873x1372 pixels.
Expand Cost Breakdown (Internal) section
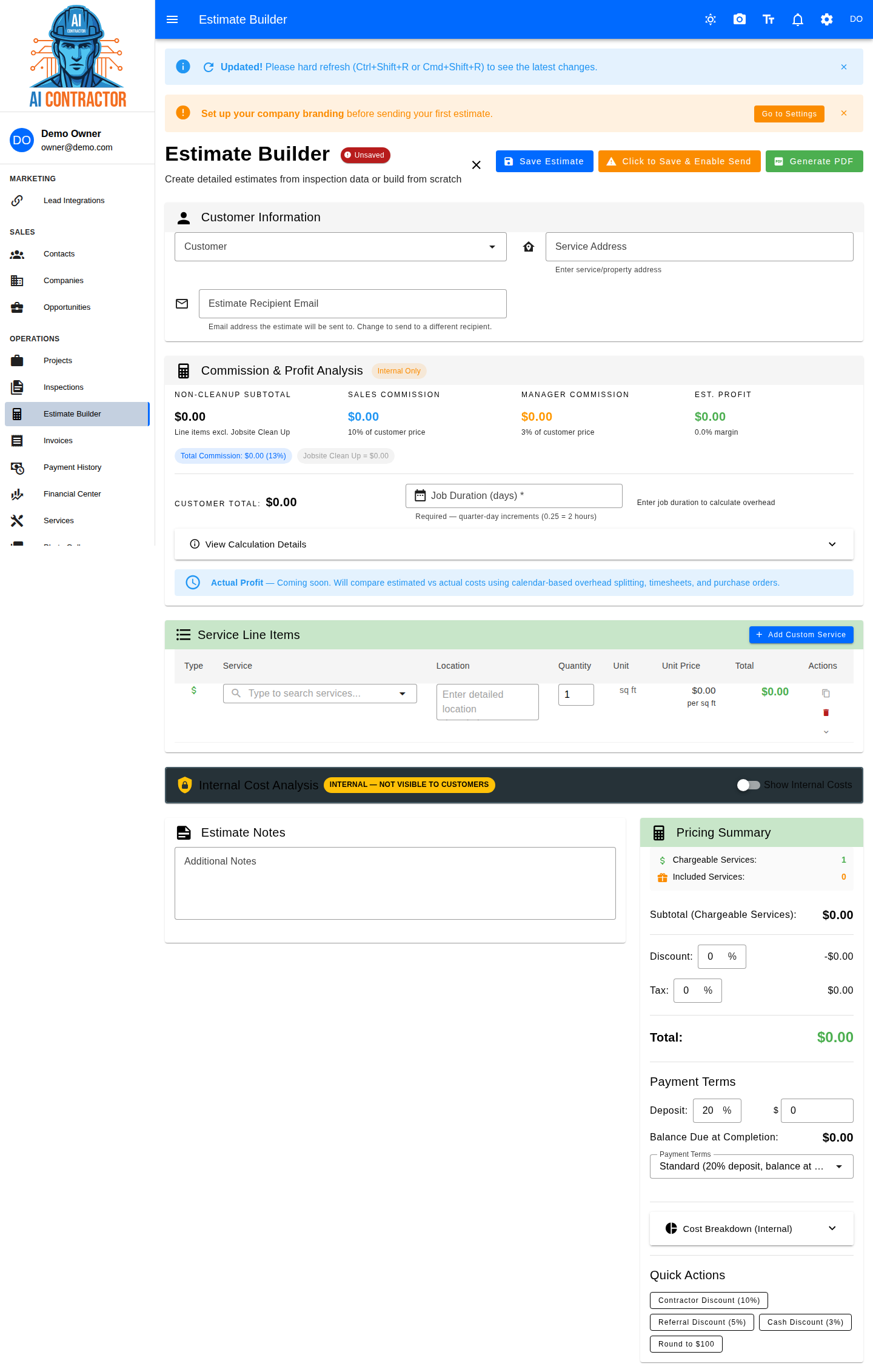pos(752,1229)
